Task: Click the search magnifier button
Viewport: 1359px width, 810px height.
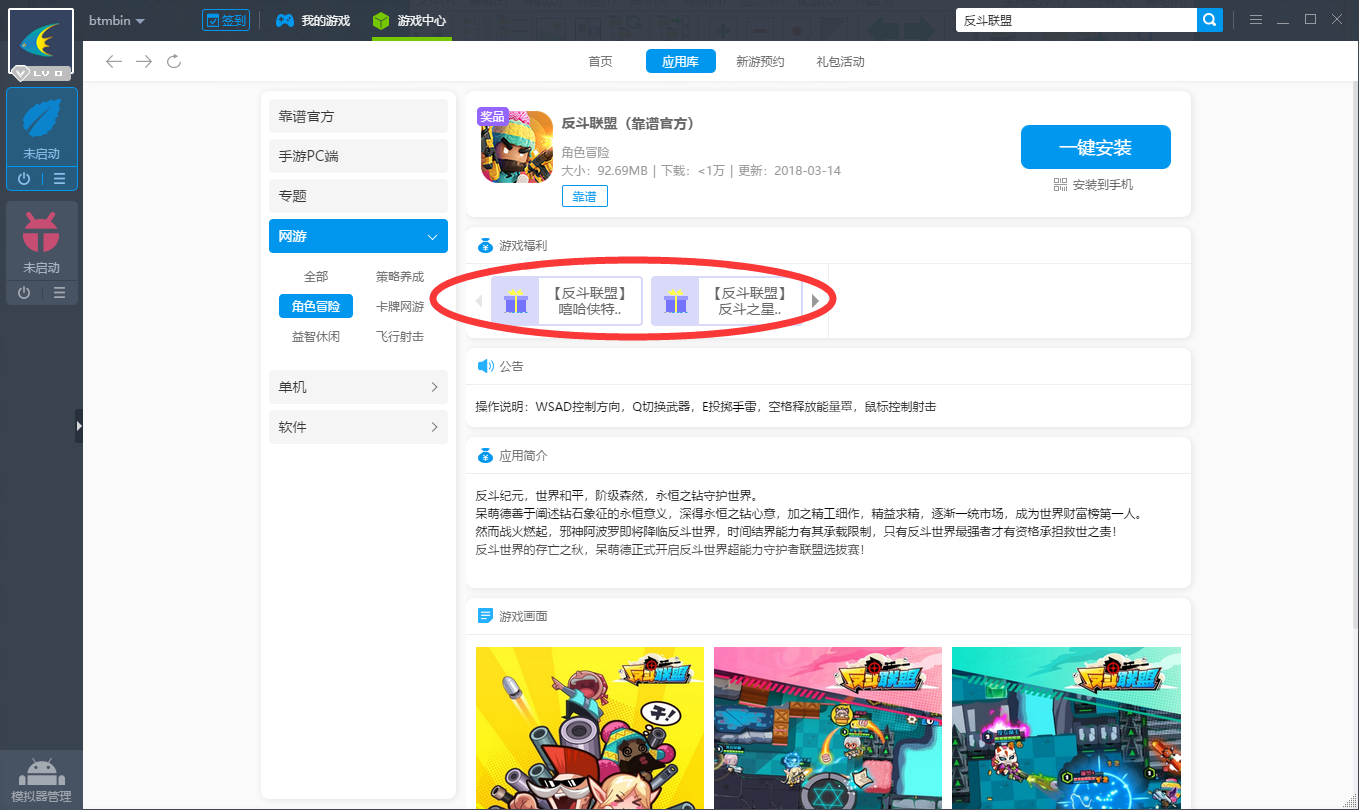Action: (1210, 20)
